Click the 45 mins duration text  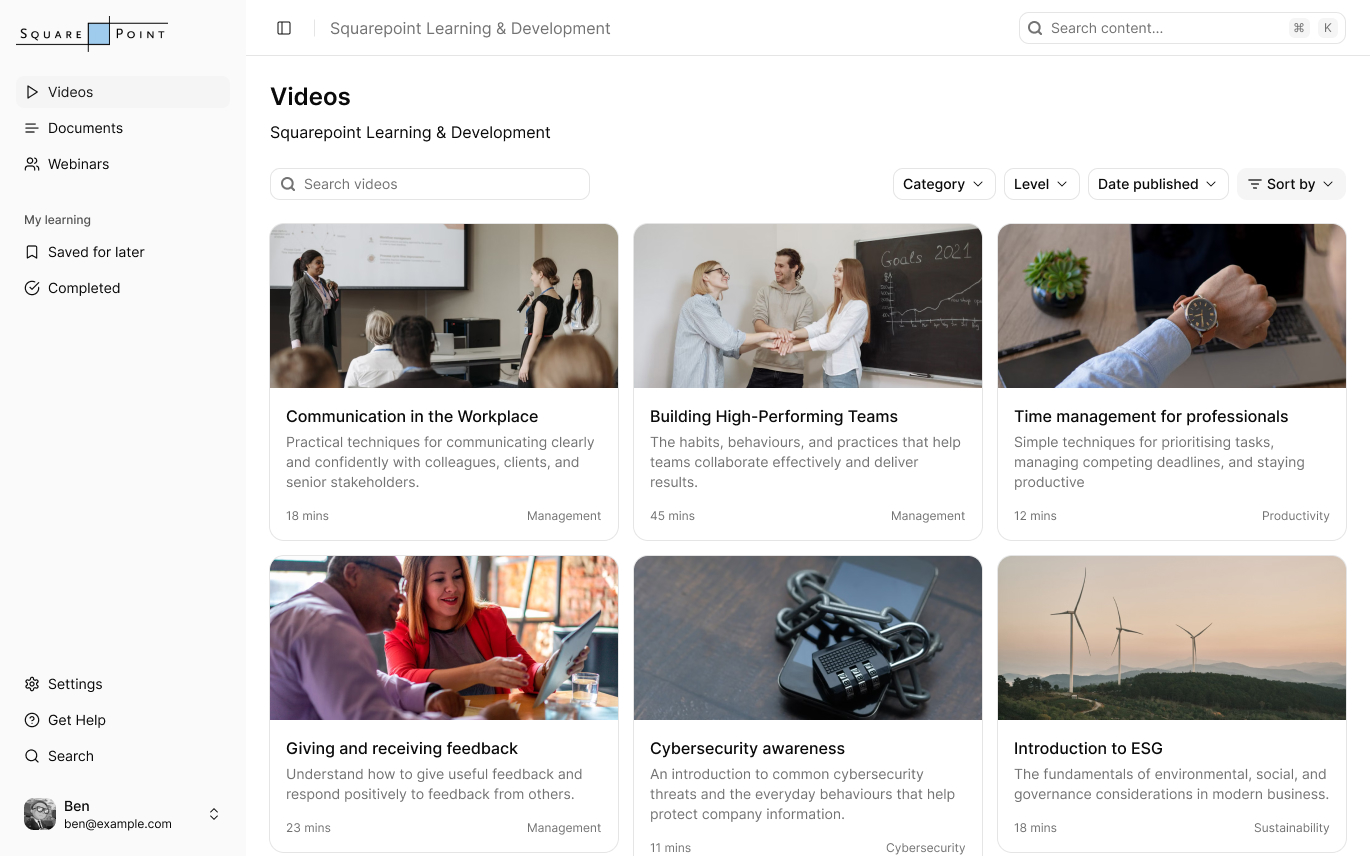pos(672,516)
